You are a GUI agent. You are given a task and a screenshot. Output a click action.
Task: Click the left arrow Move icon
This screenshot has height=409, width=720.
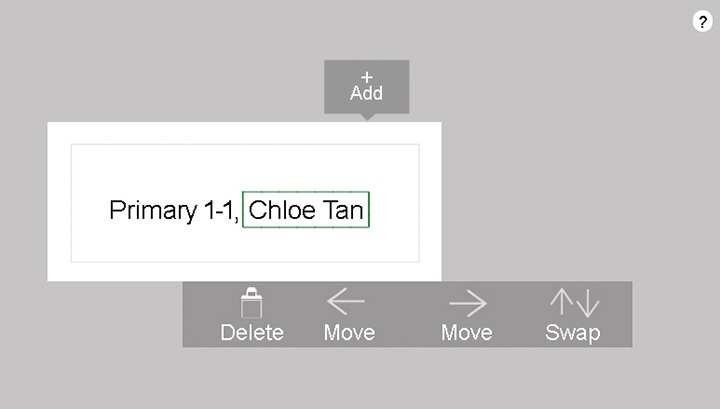(347, 302)
